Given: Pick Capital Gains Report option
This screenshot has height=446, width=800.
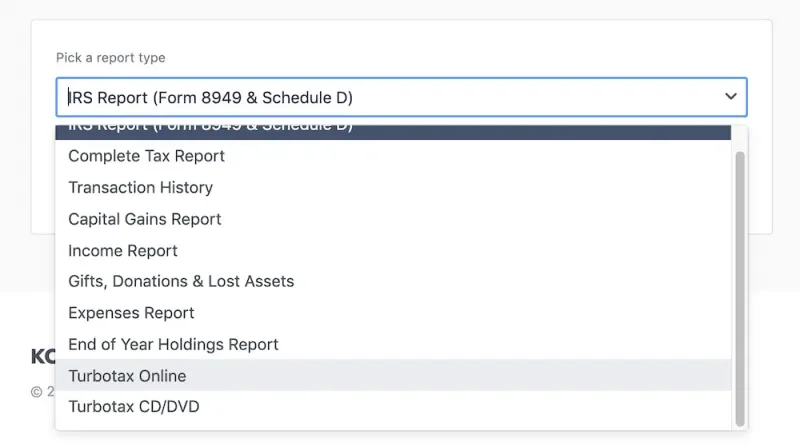Looking at the screenshot, I should pyautogui.click(x=145, y=219).
